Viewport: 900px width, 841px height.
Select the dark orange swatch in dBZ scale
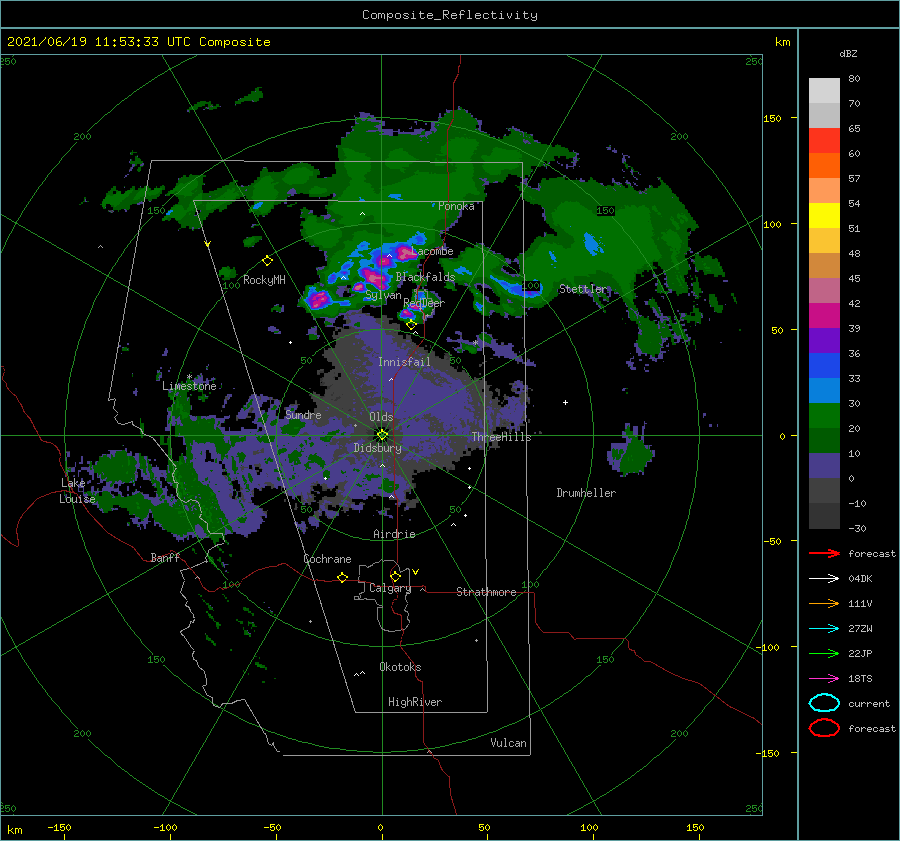coord(824,166)
